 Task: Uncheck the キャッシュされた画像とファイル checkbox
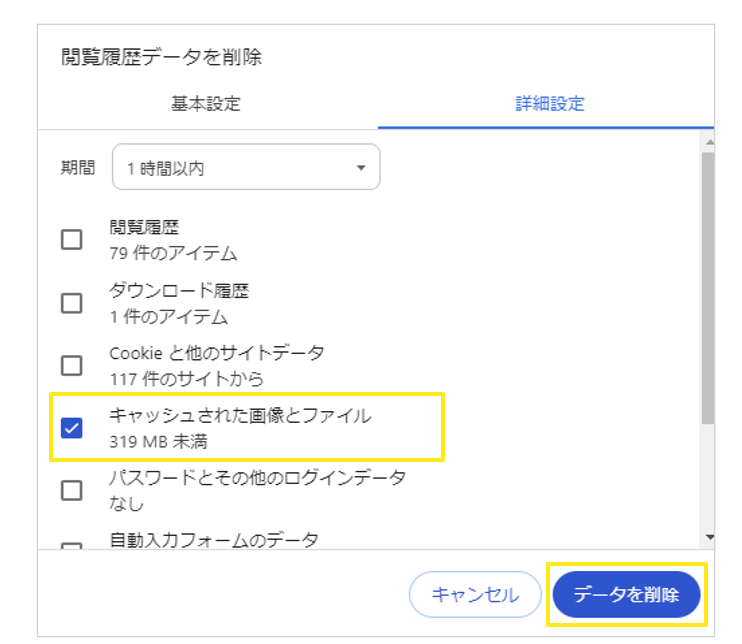tap(72, 428)
